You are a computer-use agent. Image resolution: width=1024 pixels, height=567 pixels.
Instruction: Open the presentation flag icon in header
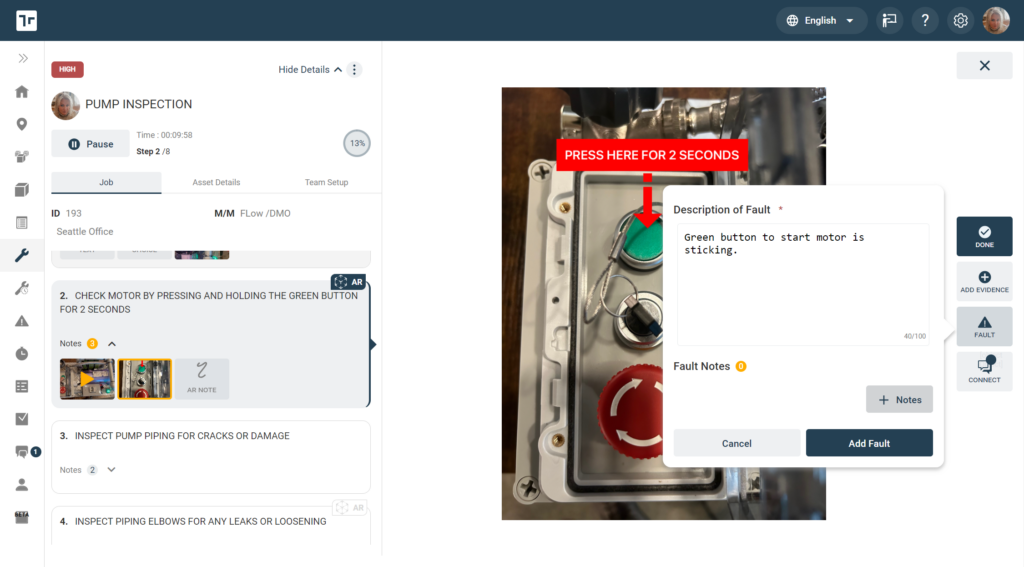(x=889, y=20)
